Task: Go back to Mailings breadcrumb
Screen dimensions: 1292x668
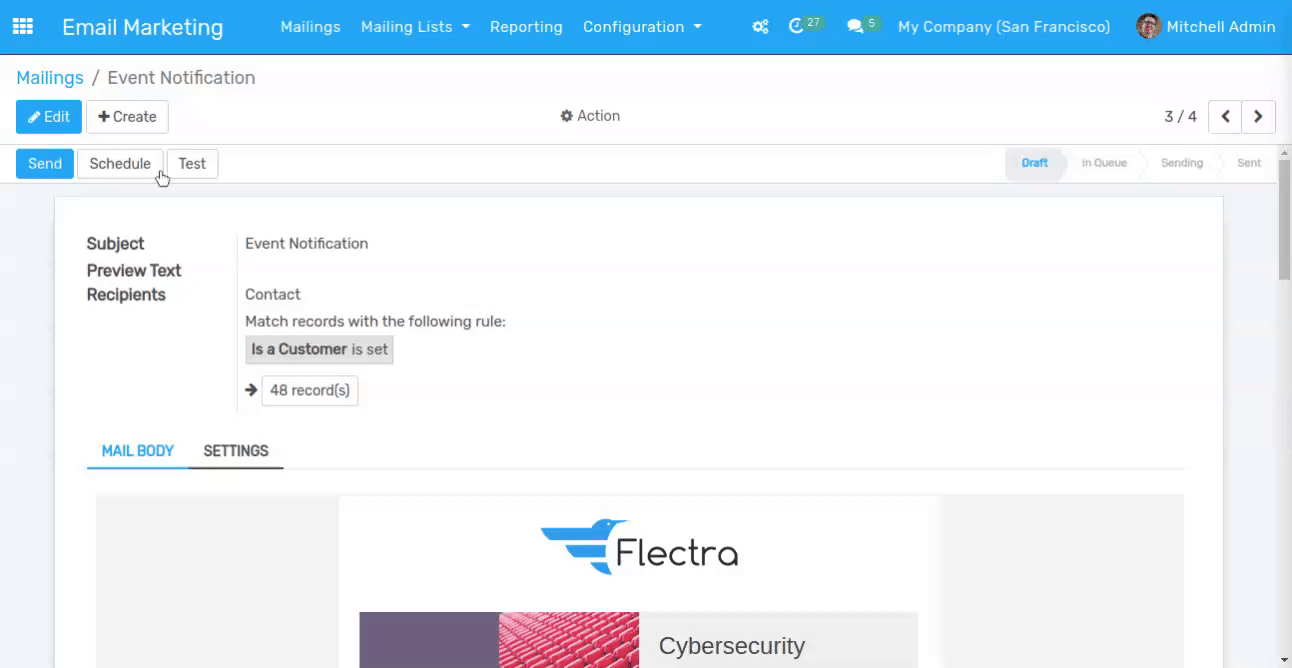Action: click(x=50, y=78)
